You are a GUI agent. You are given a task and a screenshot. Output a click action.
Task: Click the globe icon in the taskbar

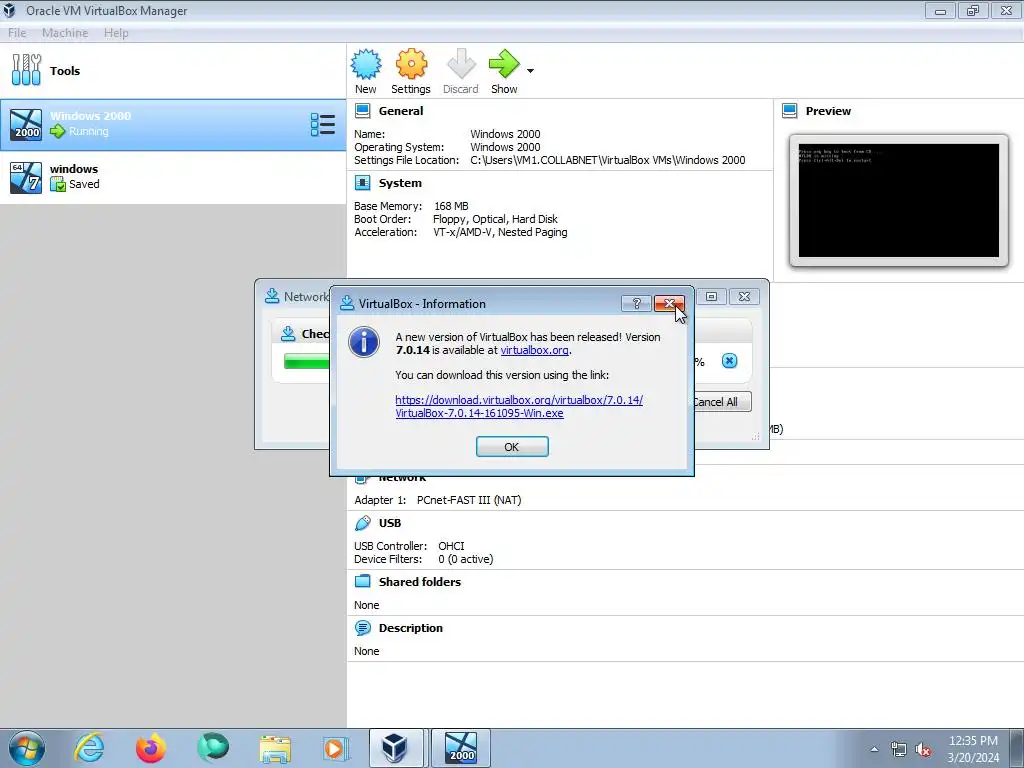point(213,748)
